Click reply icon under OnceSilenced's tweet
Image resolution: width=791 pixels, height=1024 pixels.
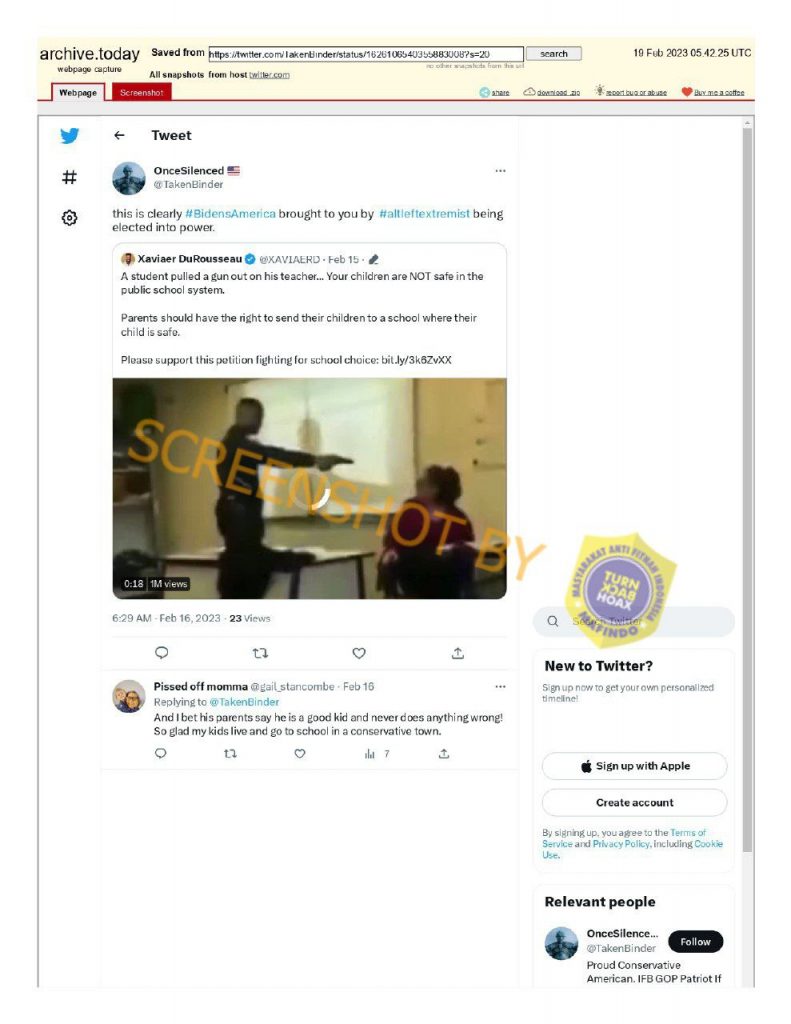tap(161, 652)
